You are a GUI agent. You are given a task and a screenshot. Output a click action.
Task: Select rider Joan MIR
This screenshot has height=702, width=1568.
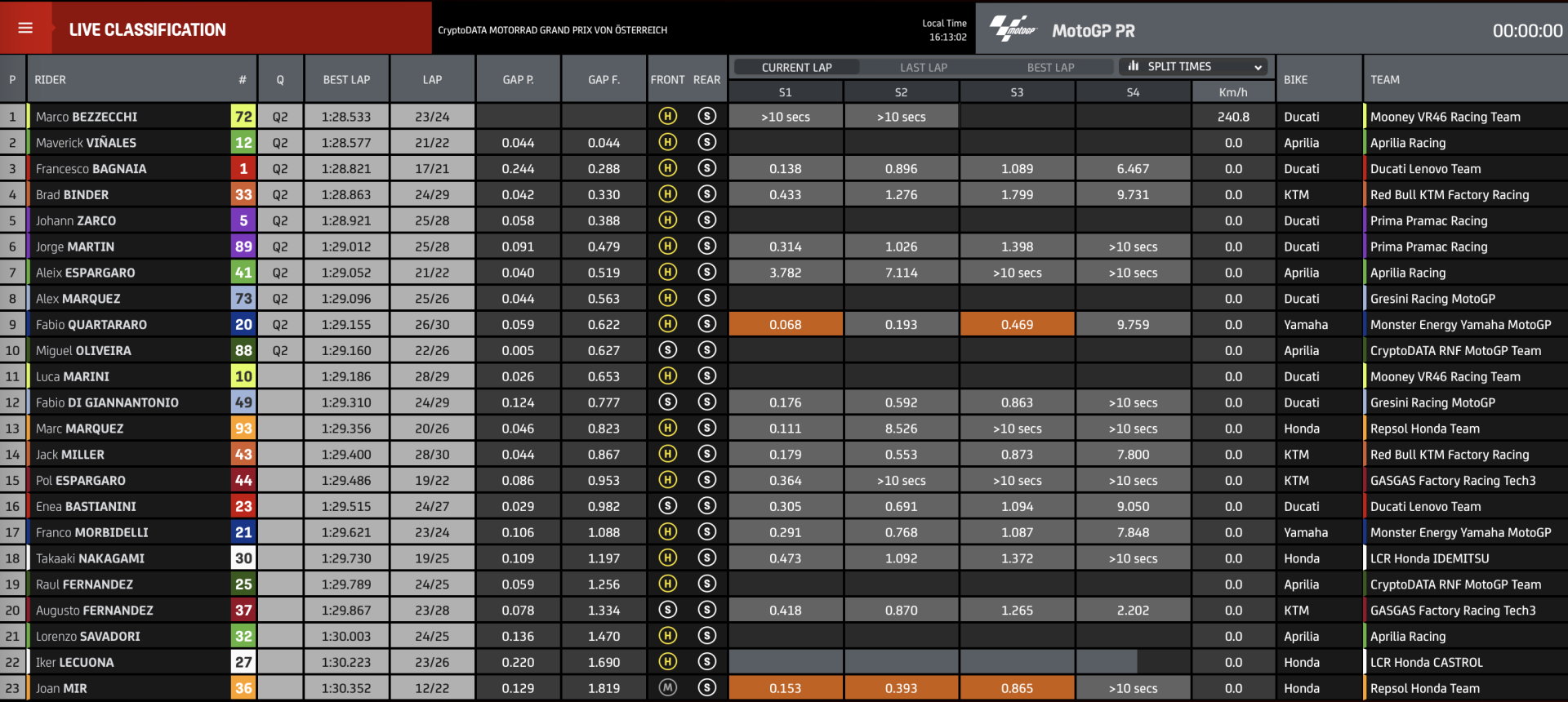click(61, 688)
